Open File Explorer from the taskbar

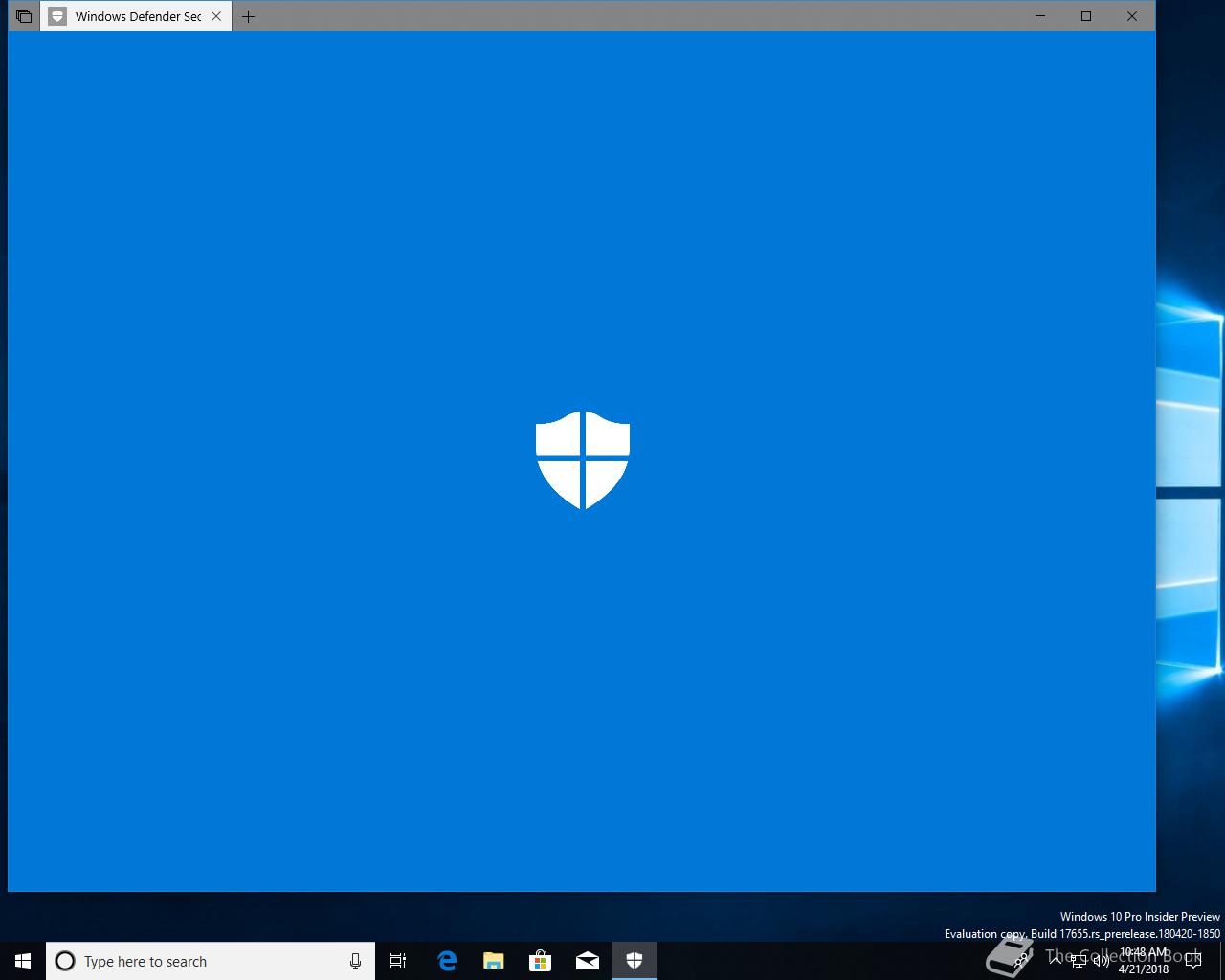tap(494, 961)
